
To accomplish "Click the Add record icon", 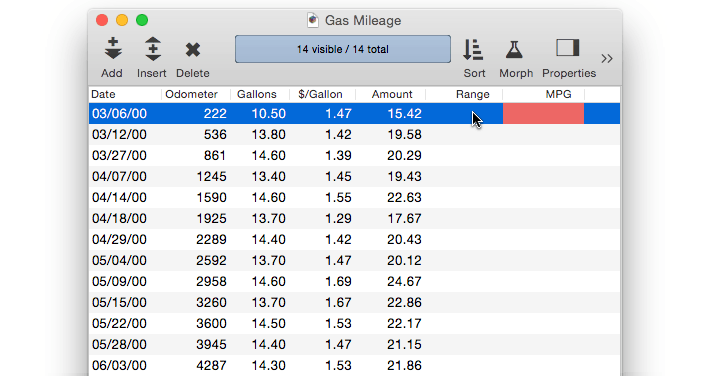I will [x=112, y=49].
